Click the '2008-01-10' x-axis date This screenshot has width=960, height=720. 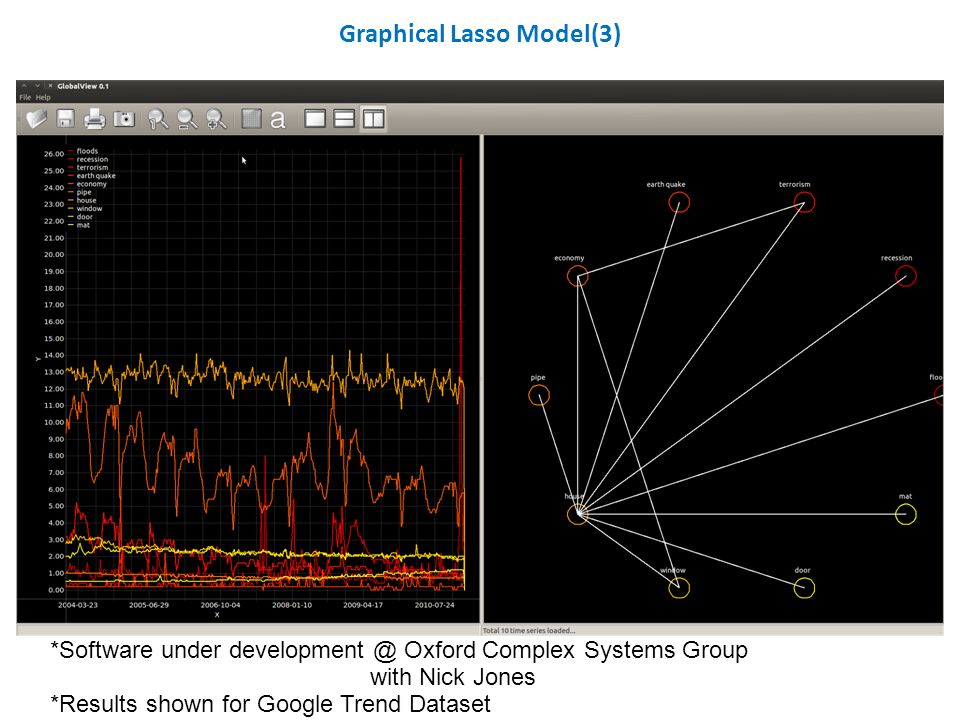[292, 605]
